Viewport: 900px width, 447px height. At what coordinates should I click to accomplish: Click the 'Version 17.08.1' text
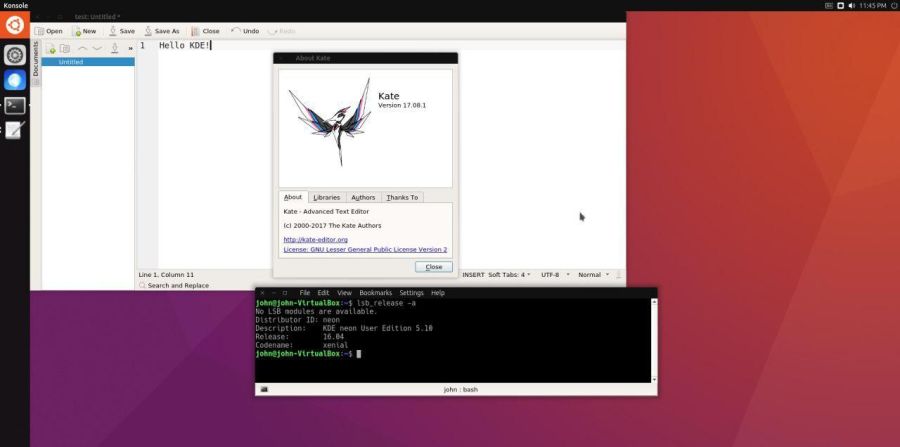tap(402, 106)
